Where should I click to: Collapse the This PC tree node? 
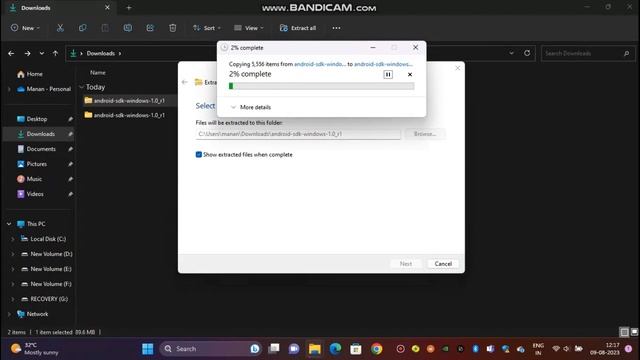pos(9,224)
